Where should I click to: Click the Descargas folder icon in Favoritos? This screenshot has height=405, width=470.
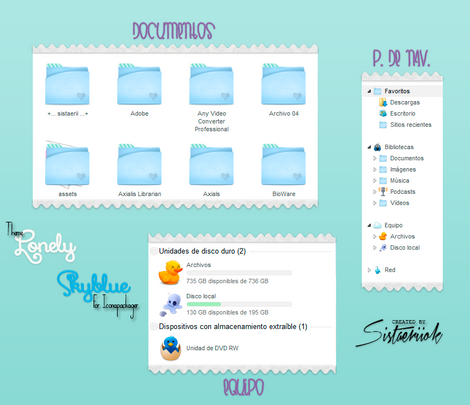(x=383, y=102)
